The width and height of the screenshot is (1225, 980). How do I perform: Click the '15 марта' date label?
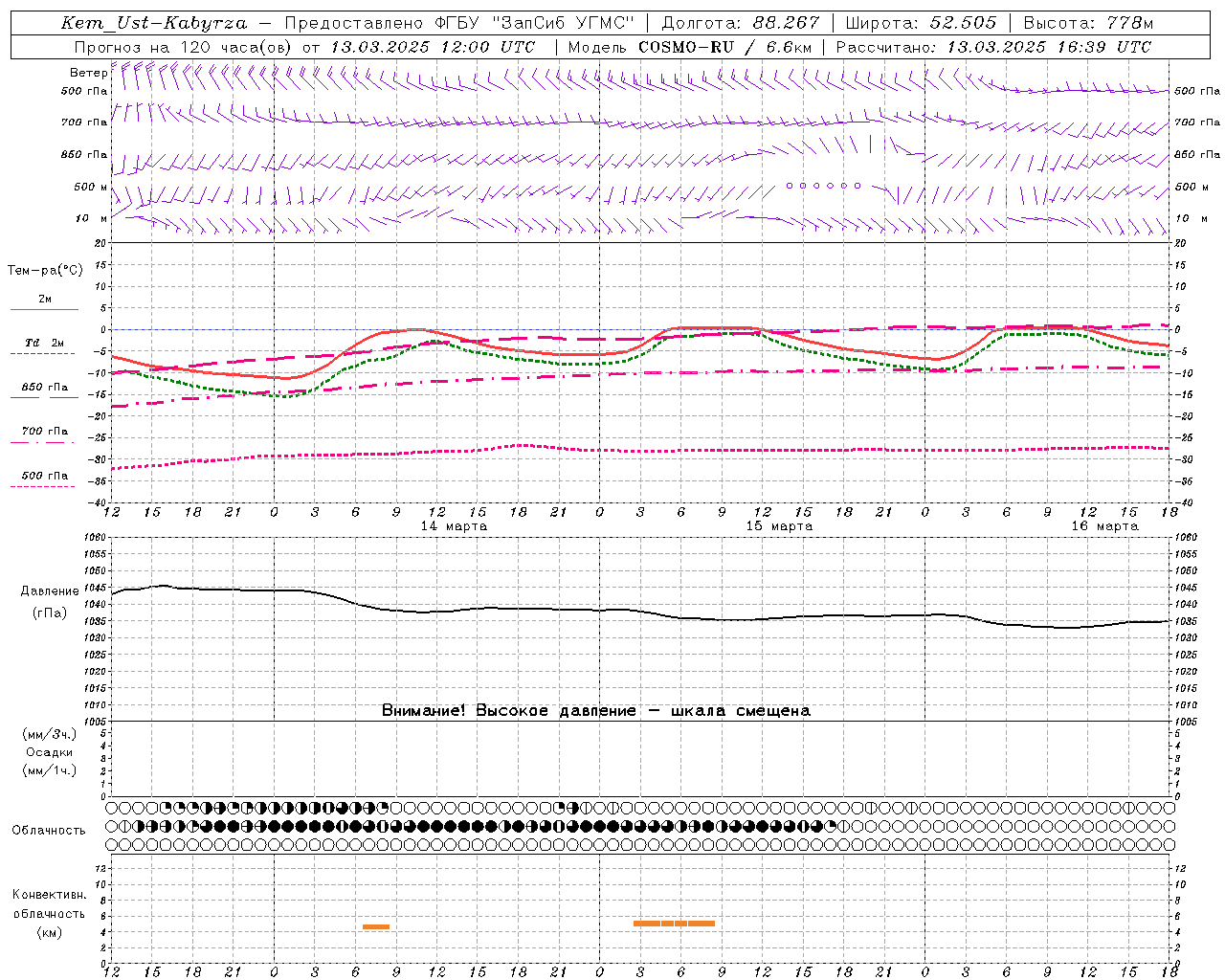tap(779, 526)
